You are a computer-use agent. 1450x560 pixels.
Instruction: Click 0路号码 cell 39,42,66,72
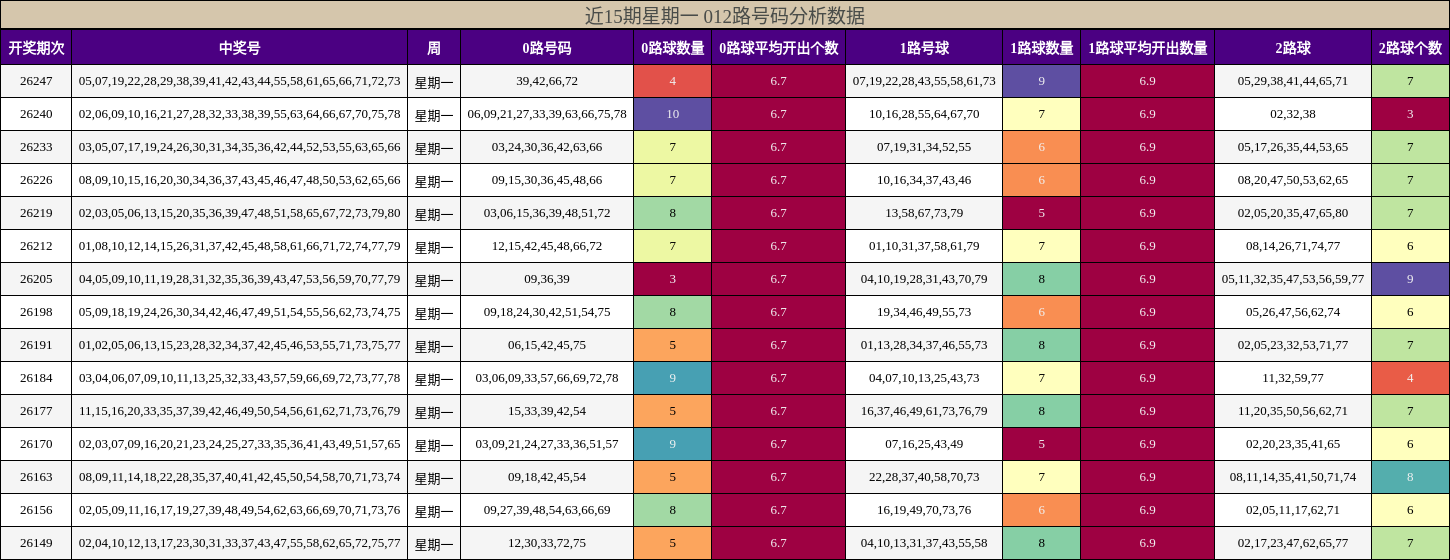(x=547, y=81)
